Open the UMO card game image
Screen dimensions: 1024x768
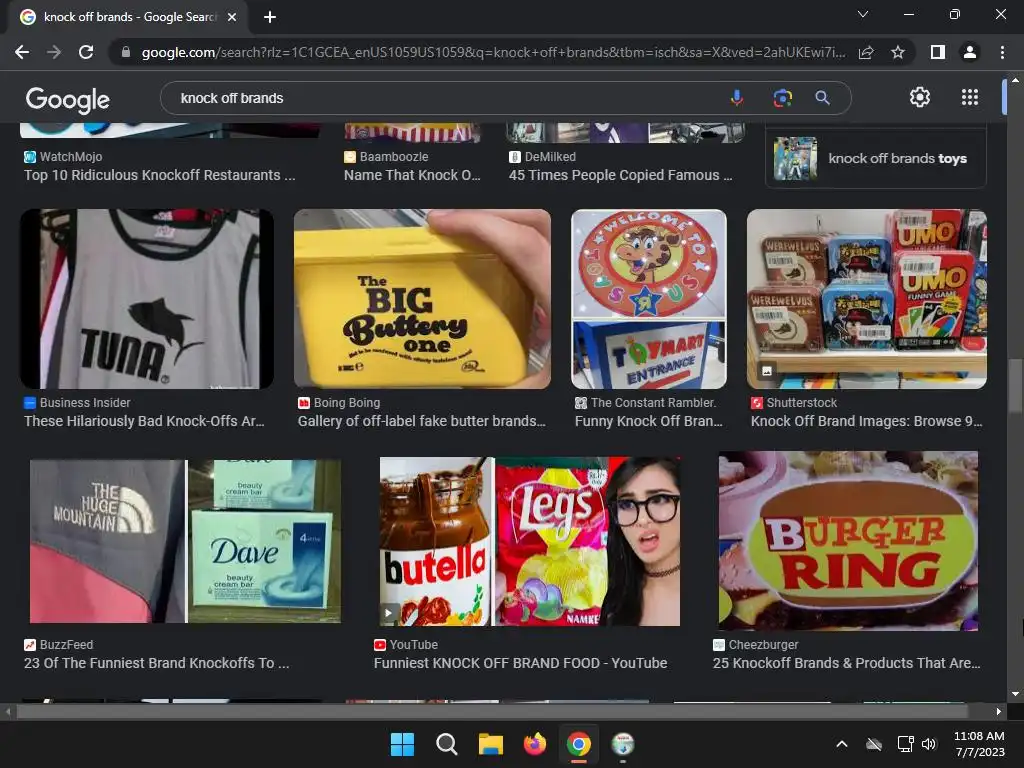coord(867,298)
